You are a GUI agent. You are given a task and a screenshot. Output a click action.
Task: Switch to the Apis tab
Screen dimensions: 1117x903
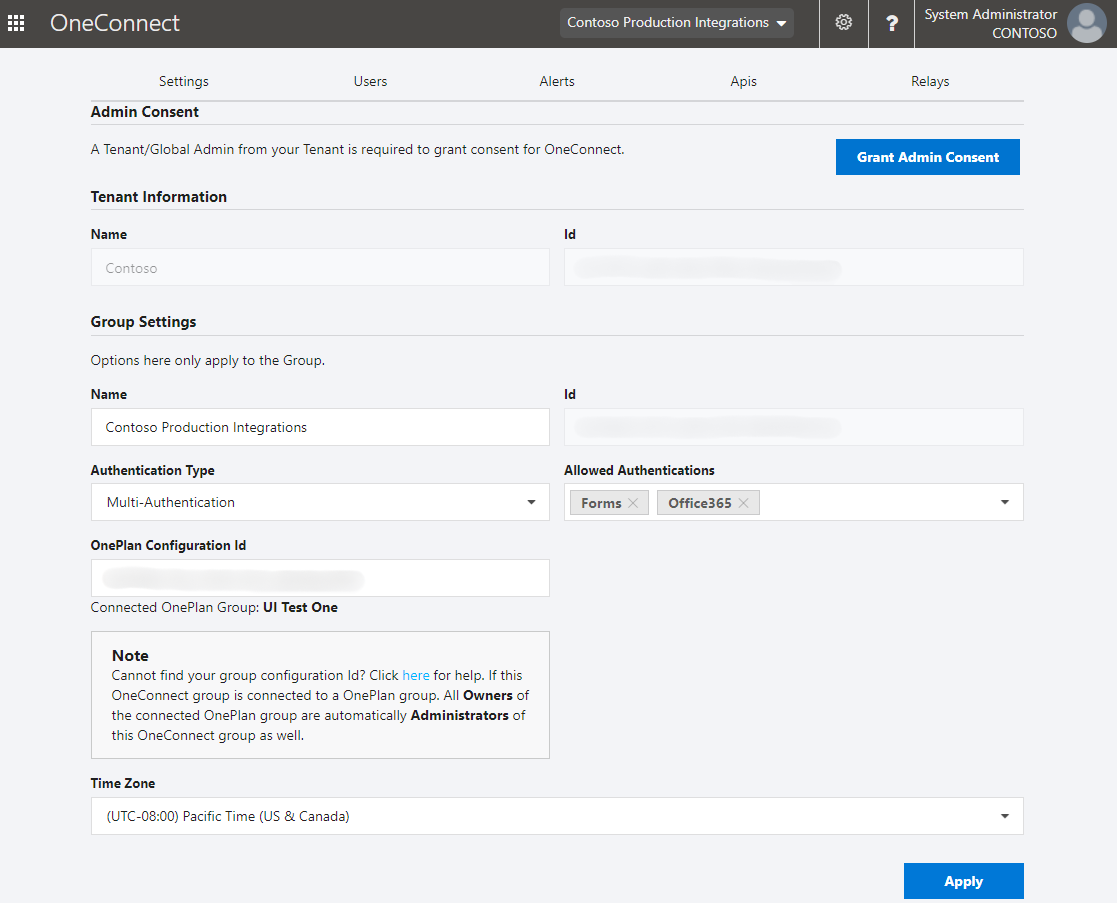click(744, 81)
